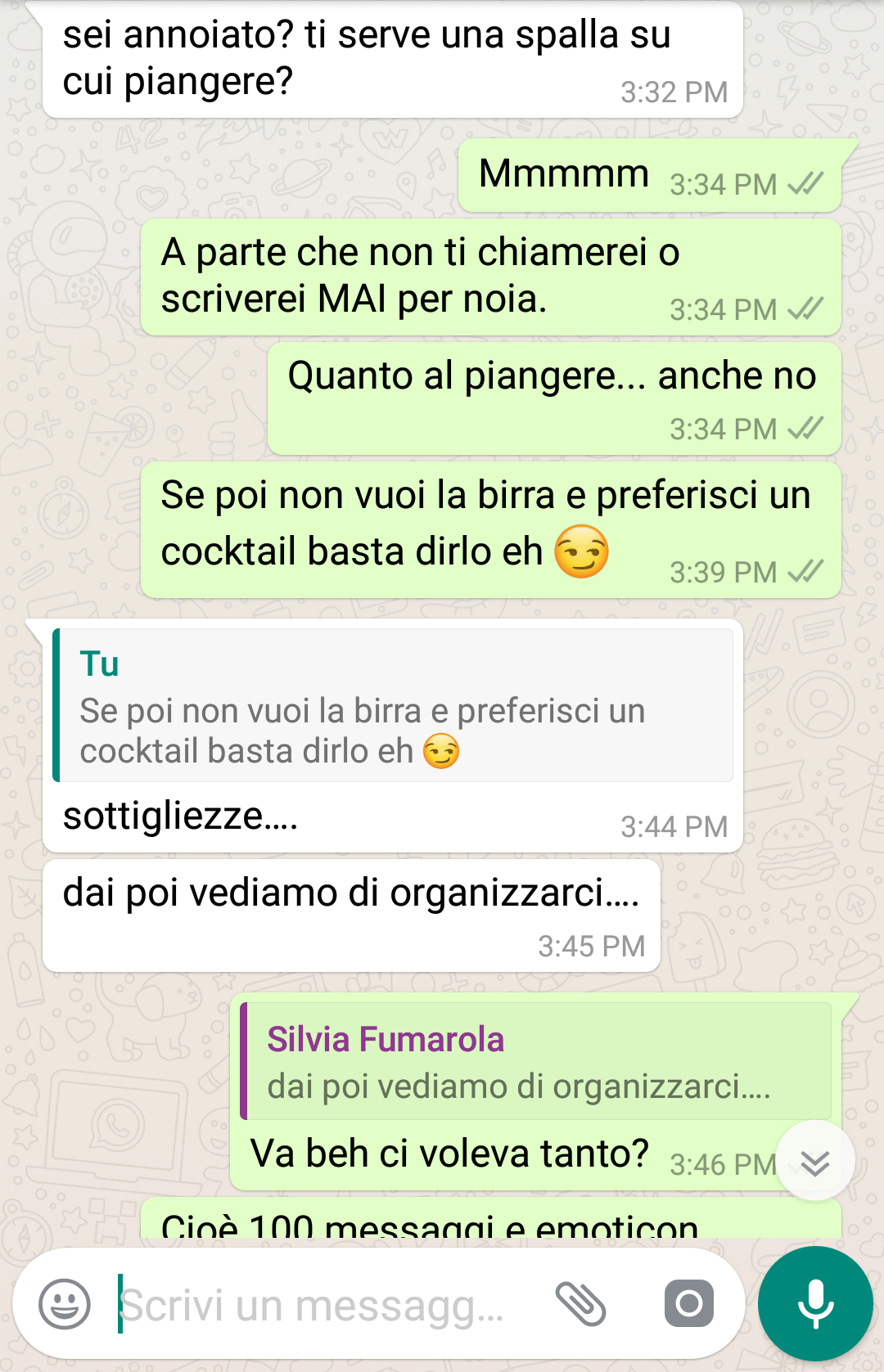The image size is (884, 1372).
Task: Tap the green microphone voice message button
Action: tap(815, 1303)
